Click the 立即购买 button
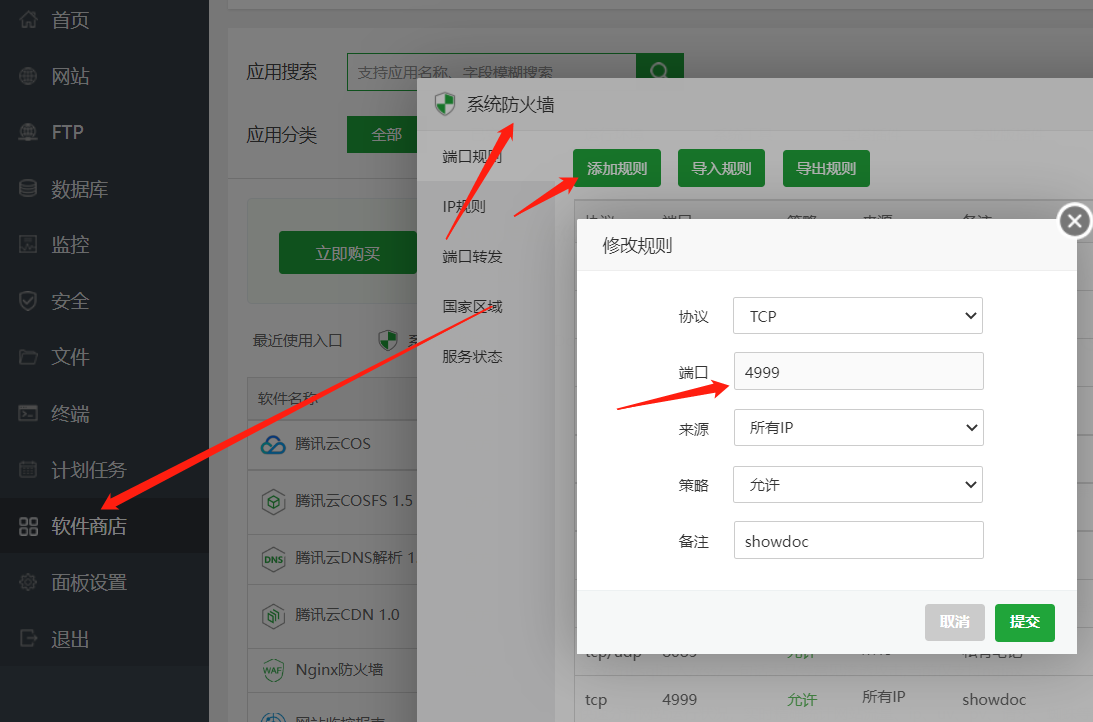1093x722 pixels. 348,253
